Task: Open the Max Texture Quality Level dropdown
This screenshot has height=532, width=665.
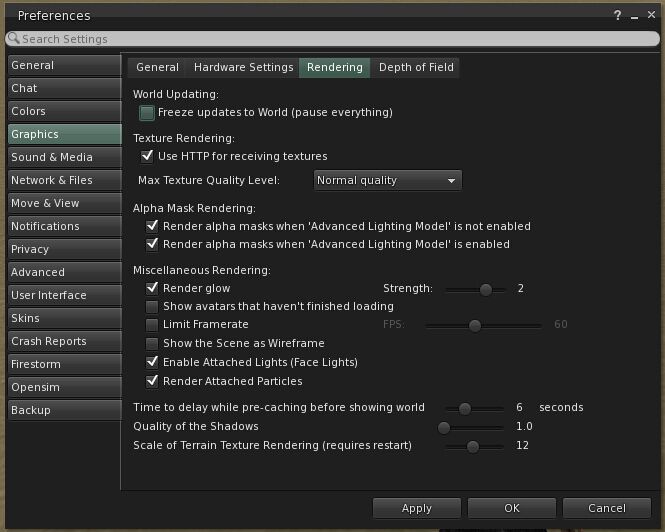Action: [388, 180]
